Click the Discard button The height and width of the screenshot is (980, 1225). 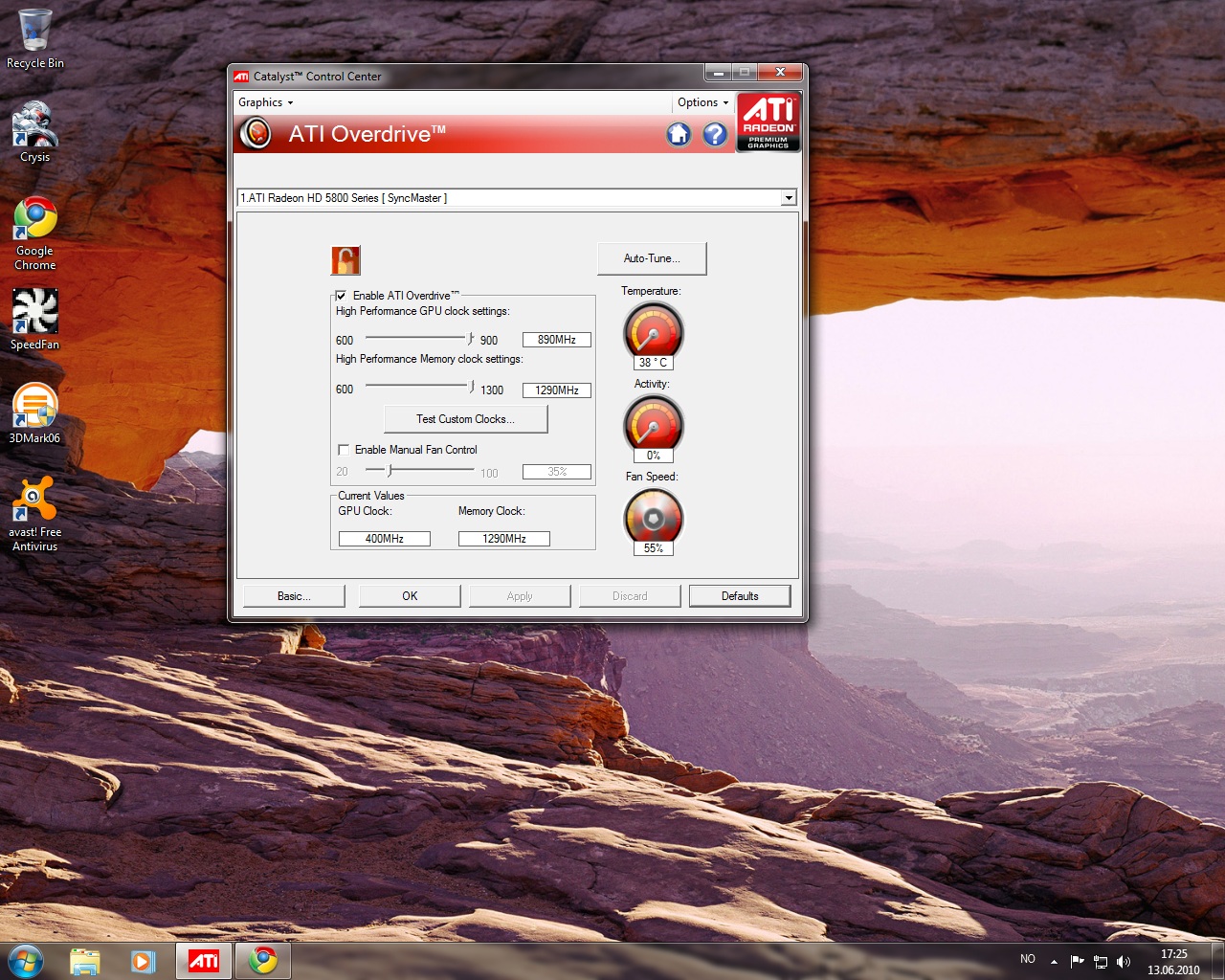point(630,596)
